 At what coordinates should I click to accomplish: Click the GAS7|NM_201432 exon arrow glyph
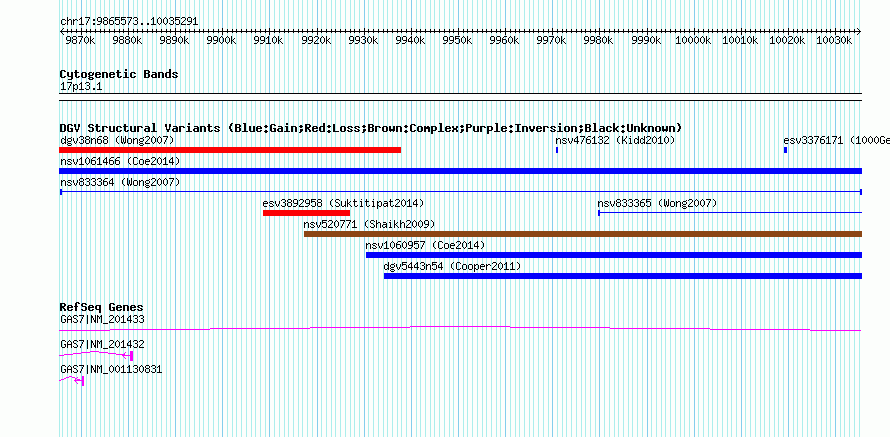click(x=128, y=356)
